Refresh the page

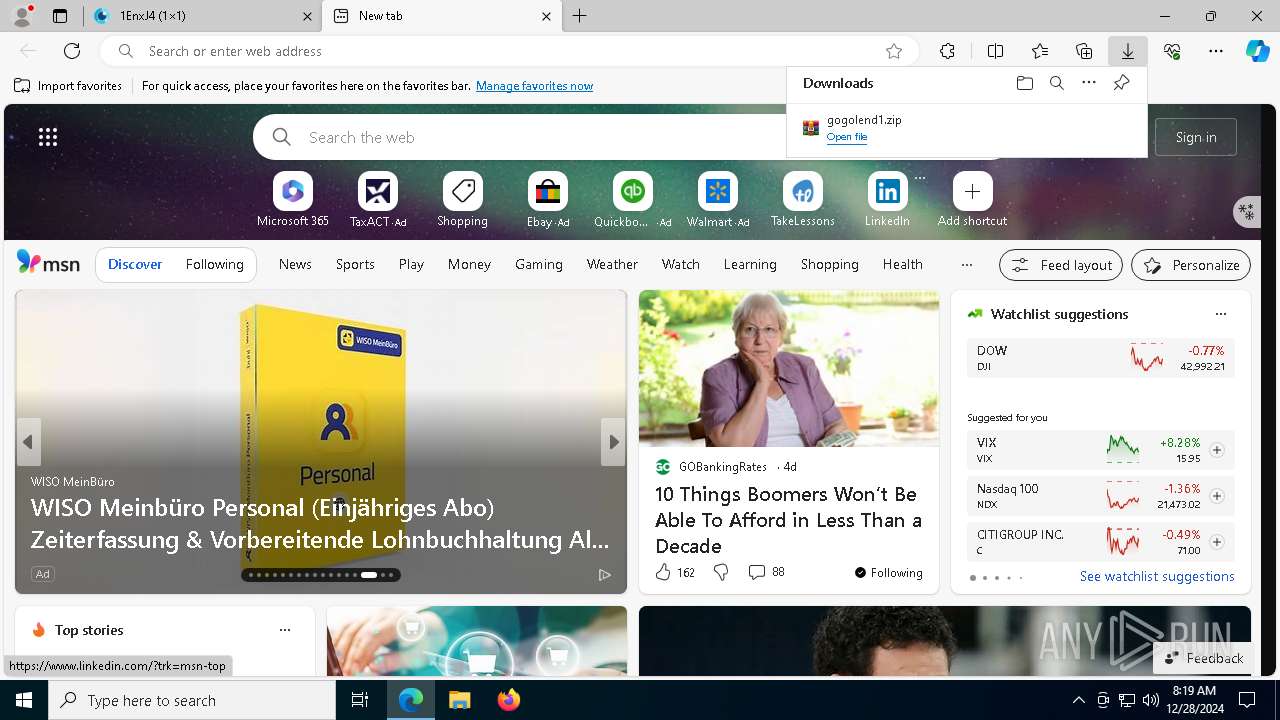pos(72,51)
